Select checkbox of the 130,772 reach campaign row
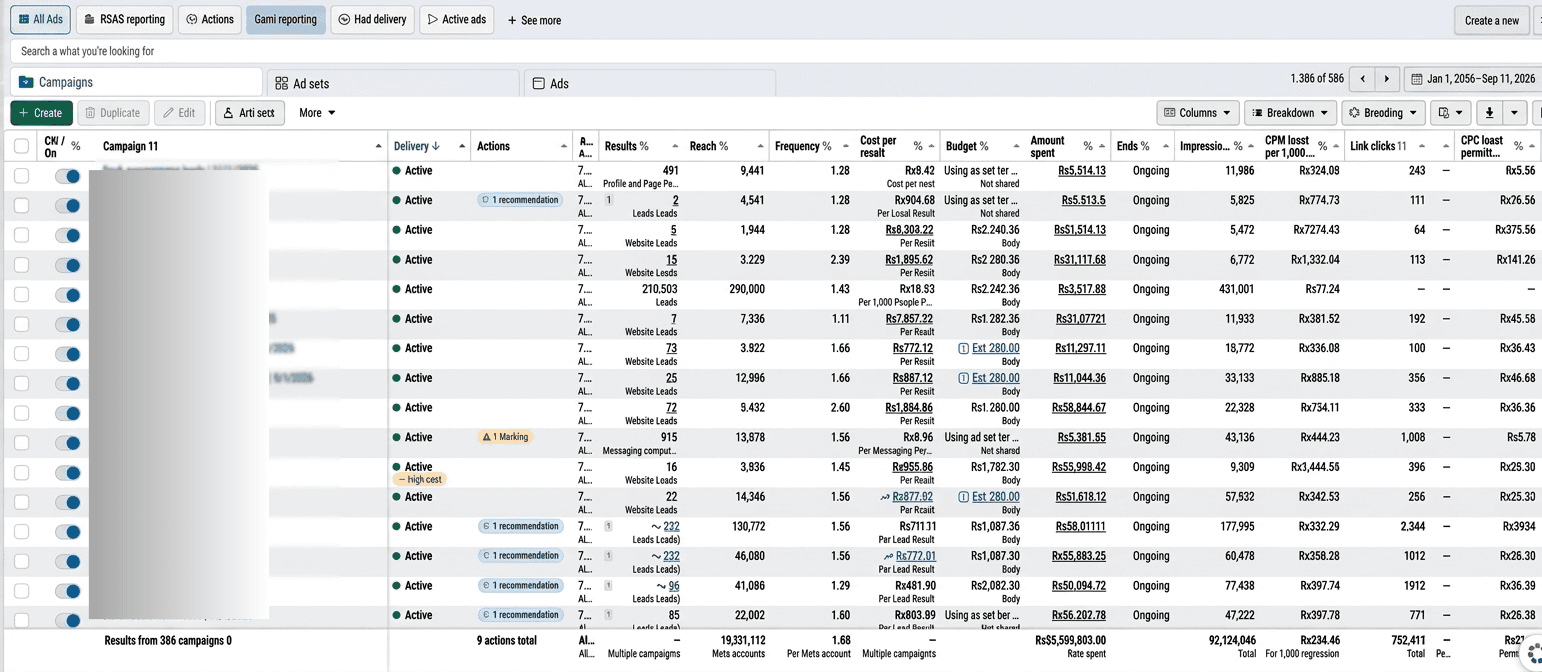Screen dimensions: 1542x672 tap(21, 532)
